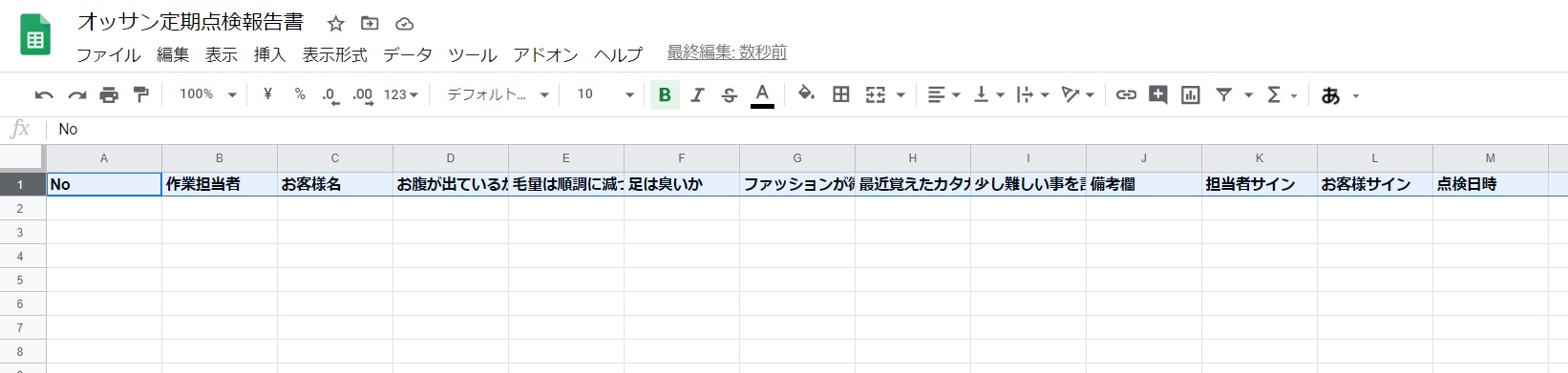
Task: Click the select-all corner box
Action: tap(23, 158)
